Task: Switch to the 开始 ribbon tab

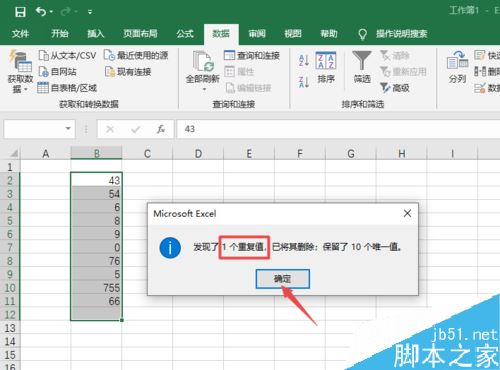Action: tap(60, 34)
